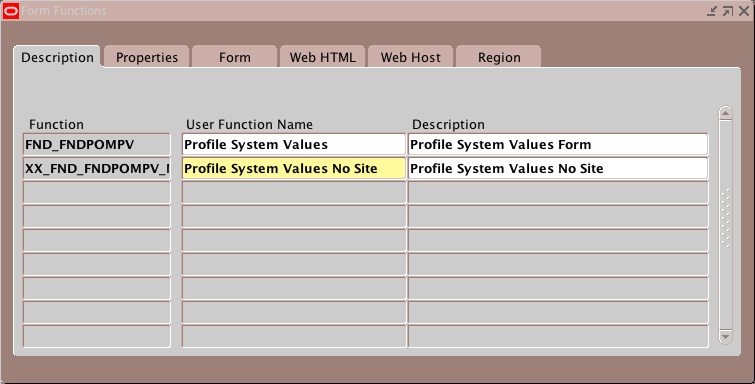Screen dimensions: 755x384
Task: Open the Oracle logo window menu icon
Action: (11, 11)
